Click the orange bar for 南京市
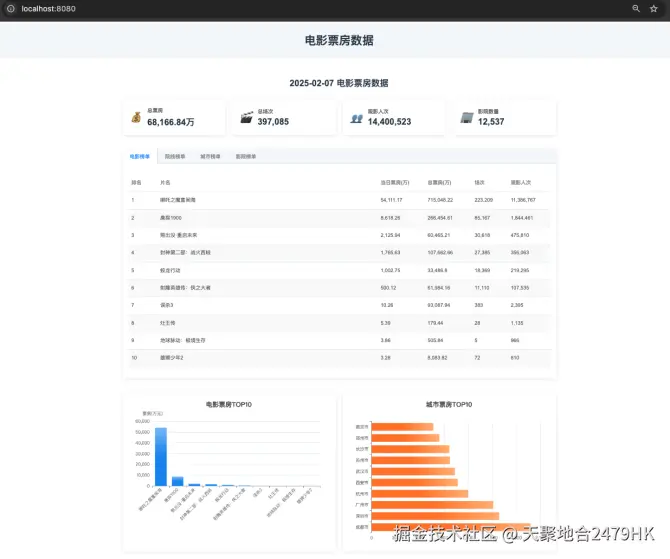Viewport: 670px width, 559px height. tap(403, 427)
